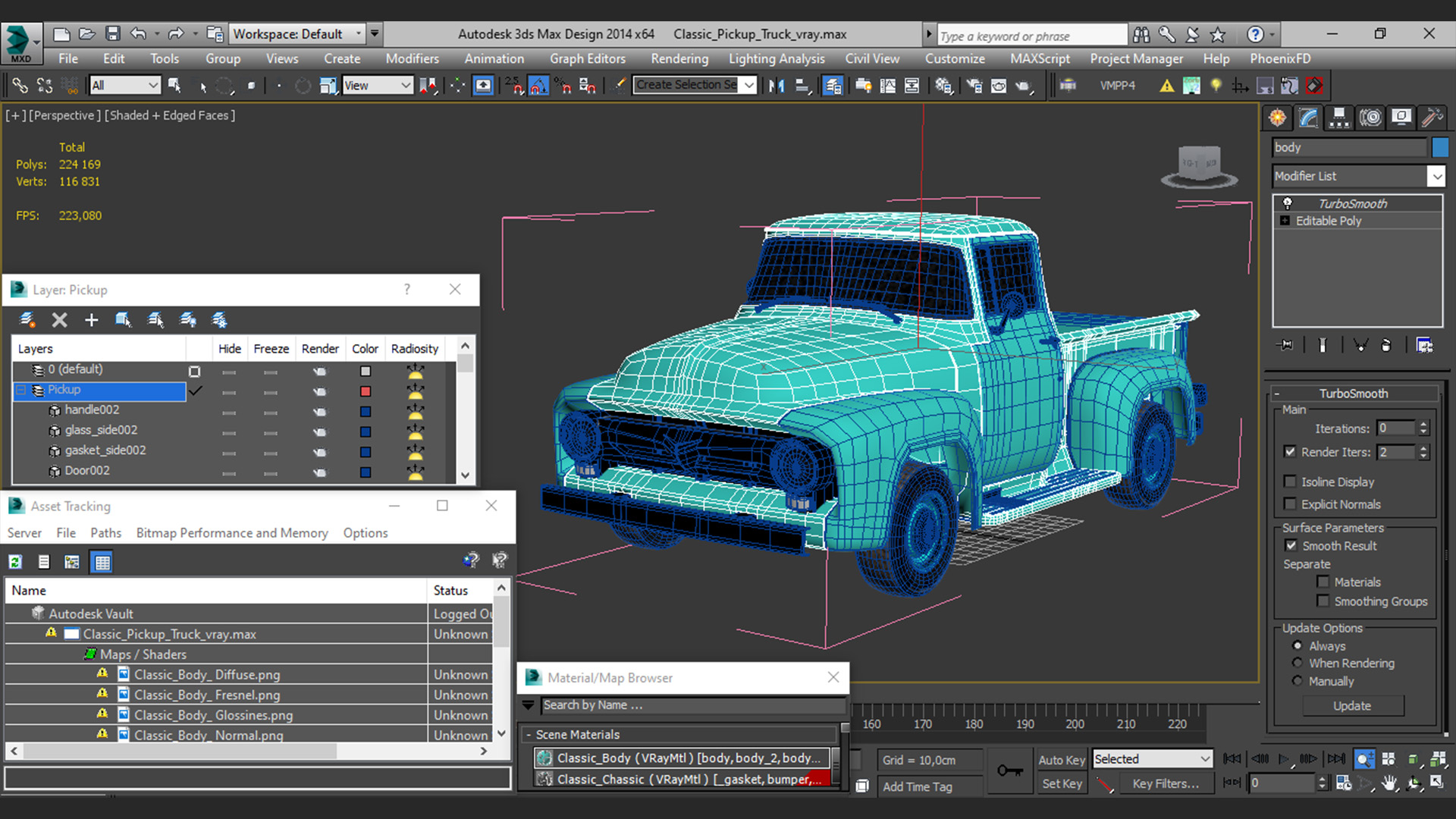Click the add new layer plus icon
Screen dimensions: 1456x819
[x=92, y=320]
